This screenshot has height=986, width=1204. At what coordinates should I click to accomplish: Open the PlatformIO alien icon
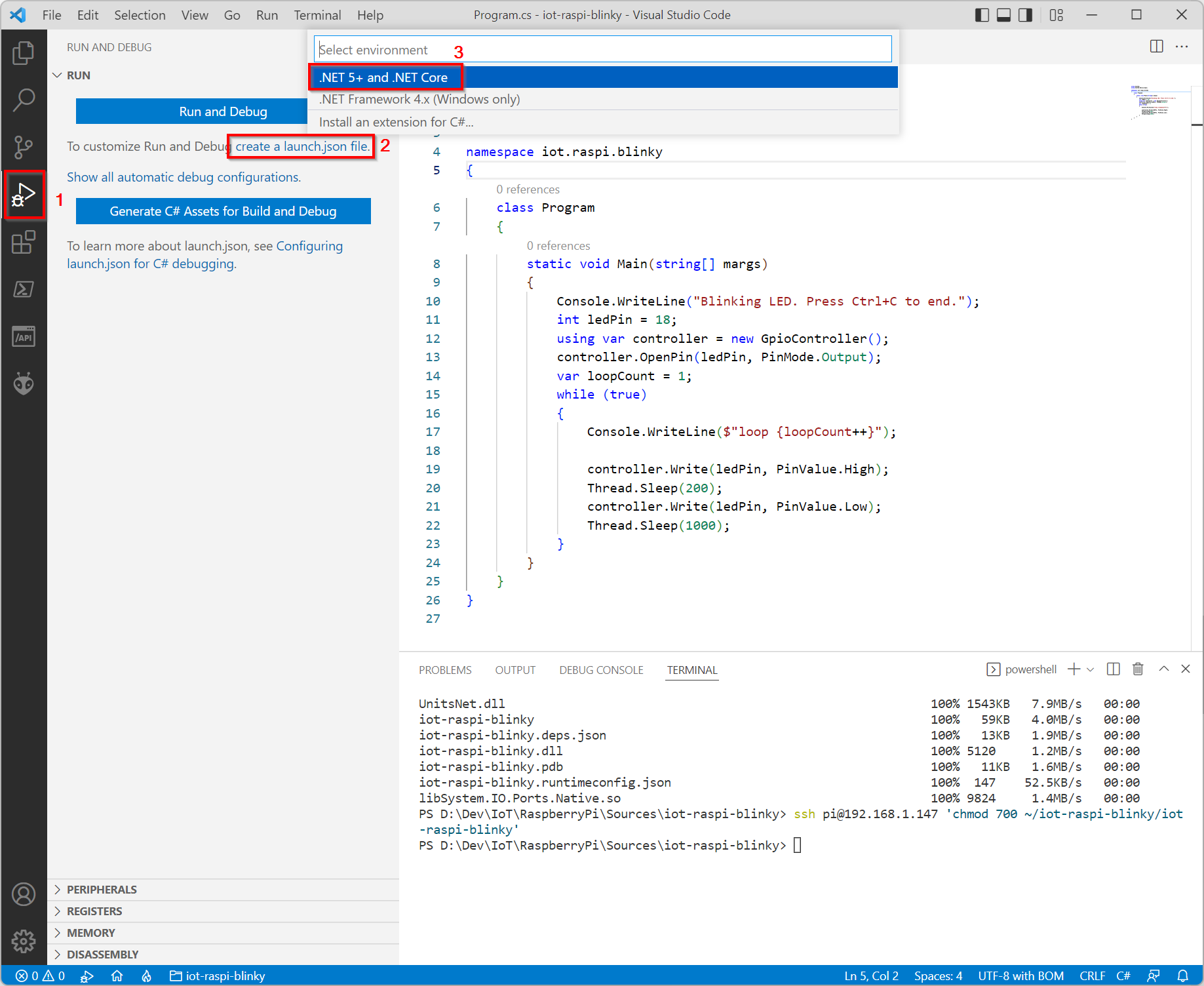(24, 384)
